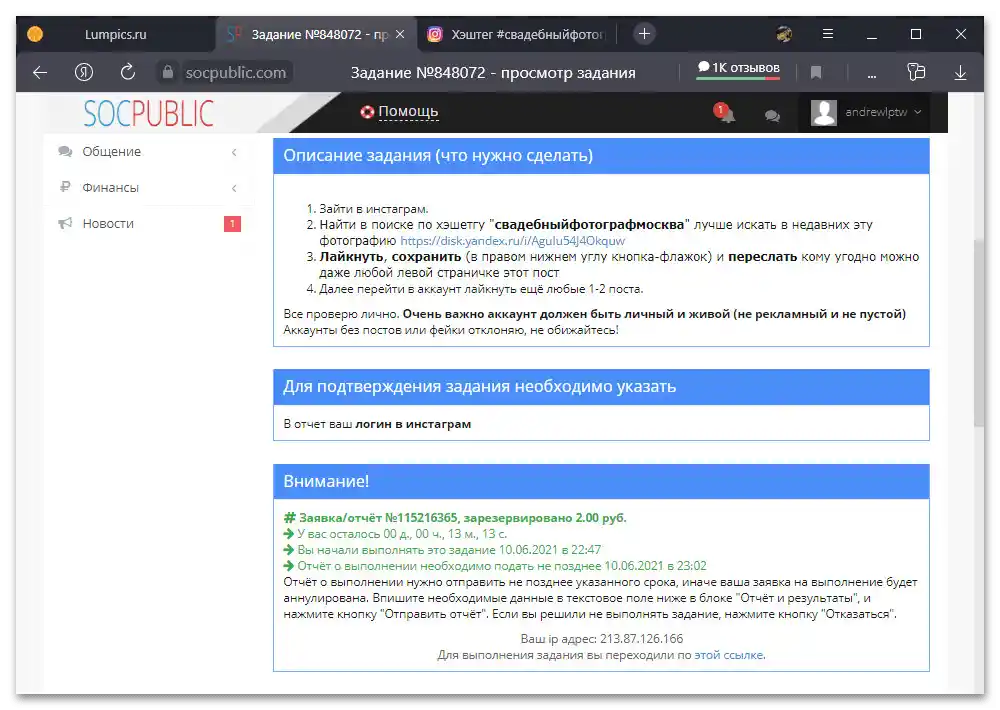Click the hashtag свадебныйфотографмосква text
Viewport: 1000px width, 710px height.
(x=589, y=225)
